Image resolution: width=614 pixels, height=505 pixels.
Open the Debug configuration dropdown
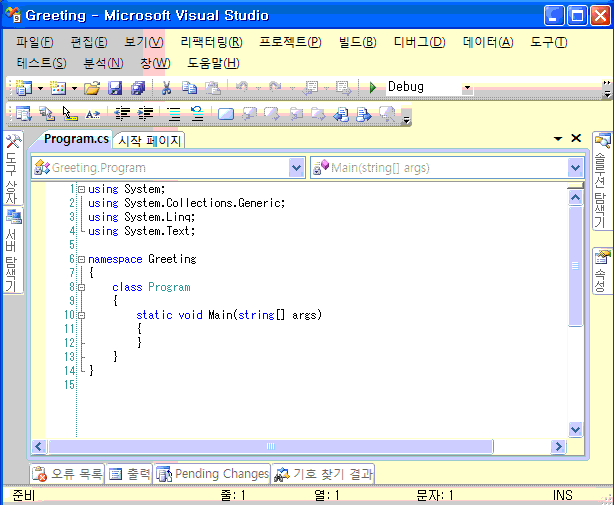pyautogui.click(x=467, y=88)
